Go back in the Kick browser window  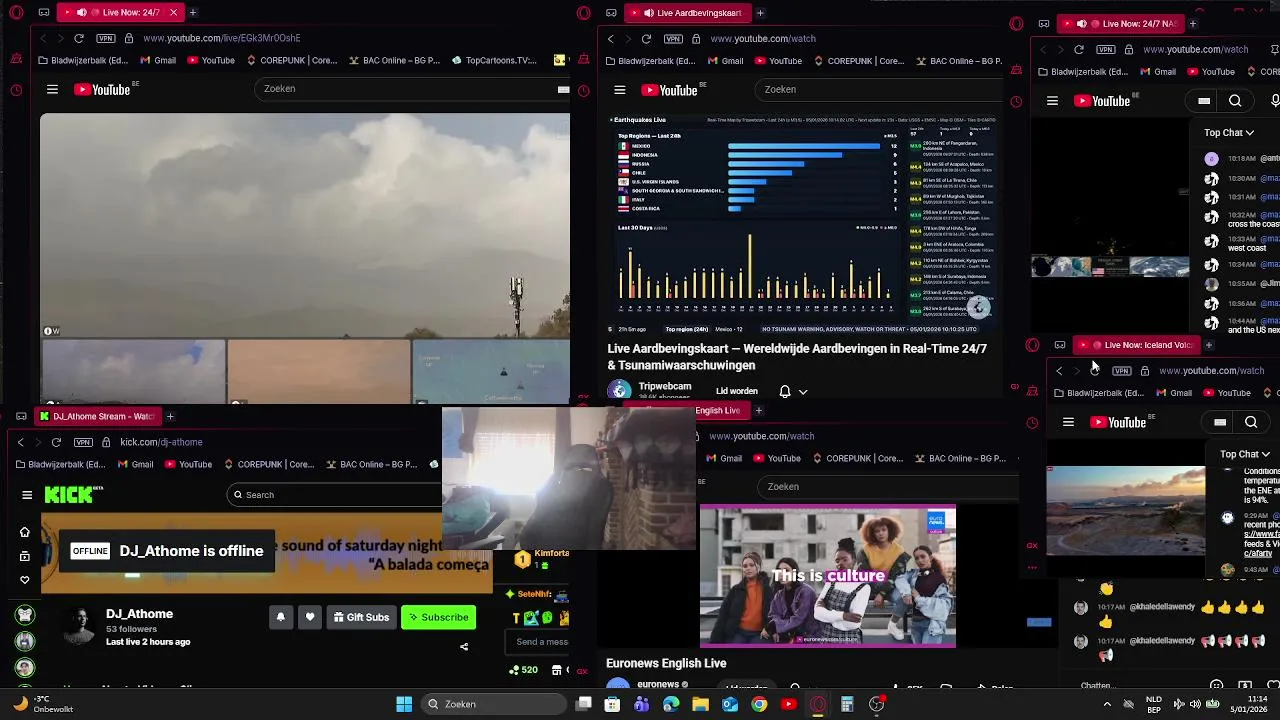coord(20,442)
